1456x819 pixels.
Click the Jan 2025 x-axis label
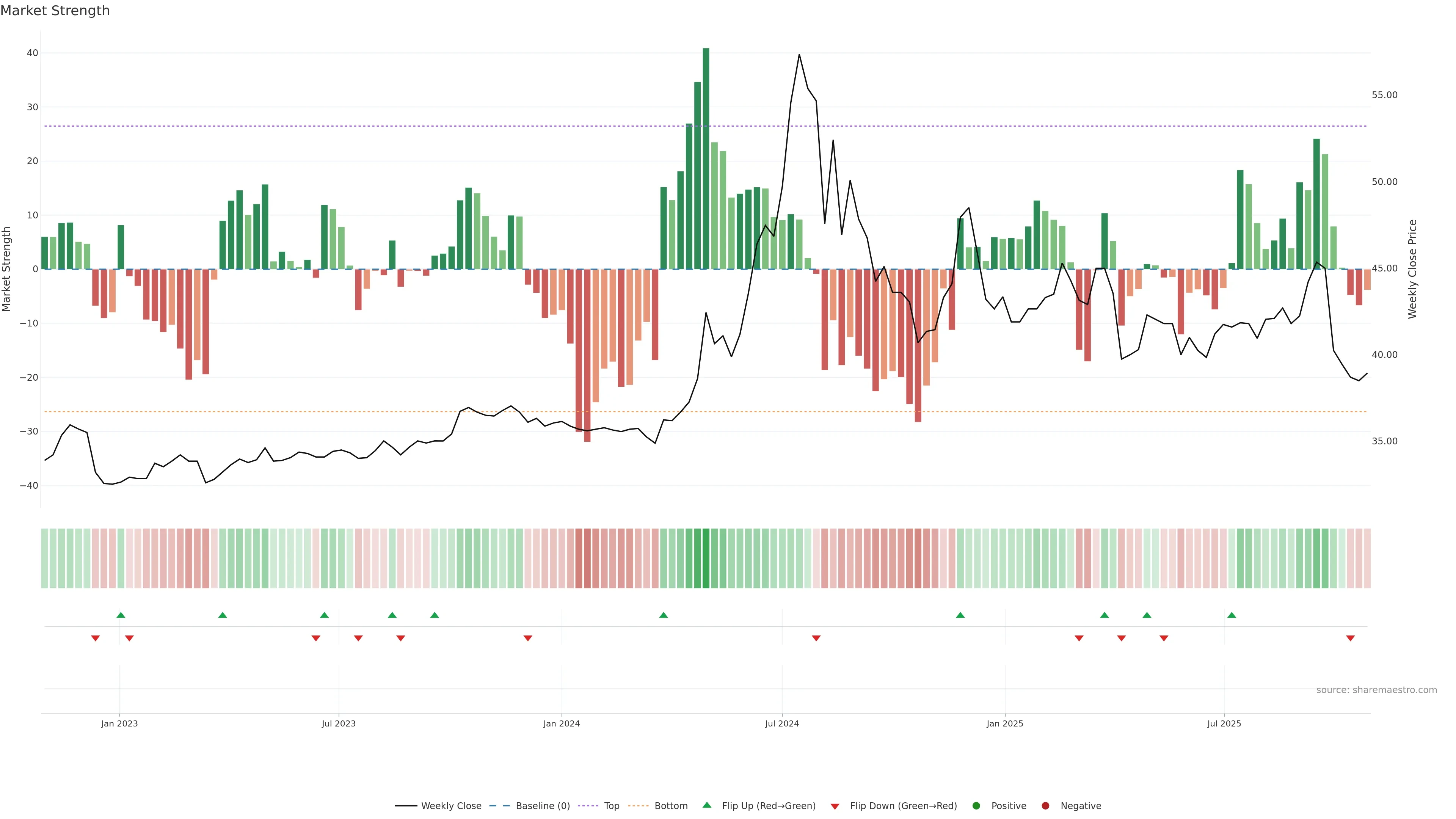click(1004, 723)
